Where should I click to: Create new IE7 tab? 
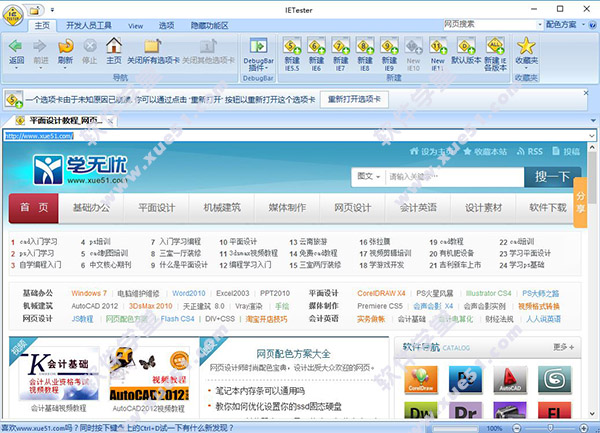click(x=340, y=46)
